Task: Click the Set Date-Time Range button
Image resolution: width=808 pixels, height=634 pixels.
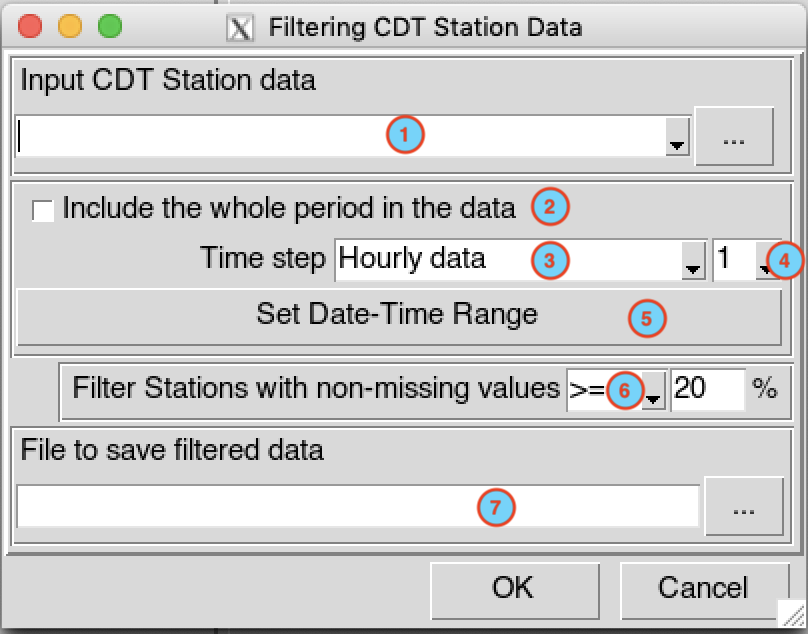Action: (399, 317)
